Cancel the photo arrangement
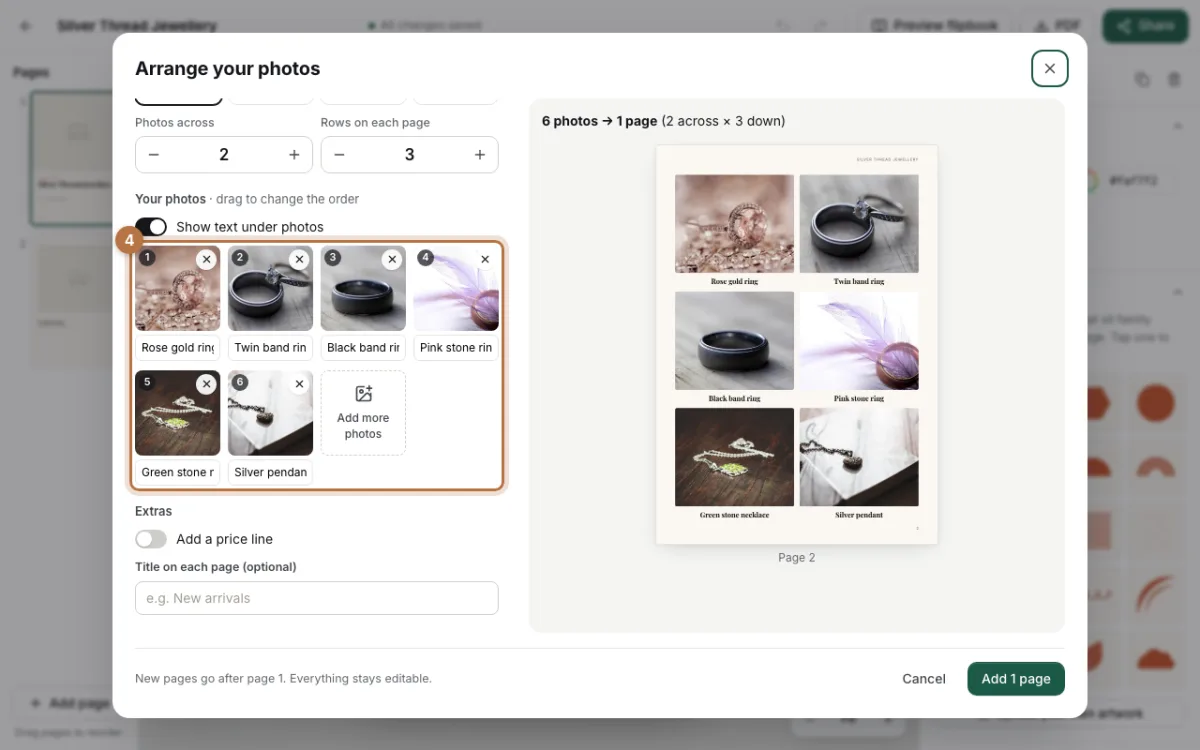 pyautogui.click(x=924, y=679)
